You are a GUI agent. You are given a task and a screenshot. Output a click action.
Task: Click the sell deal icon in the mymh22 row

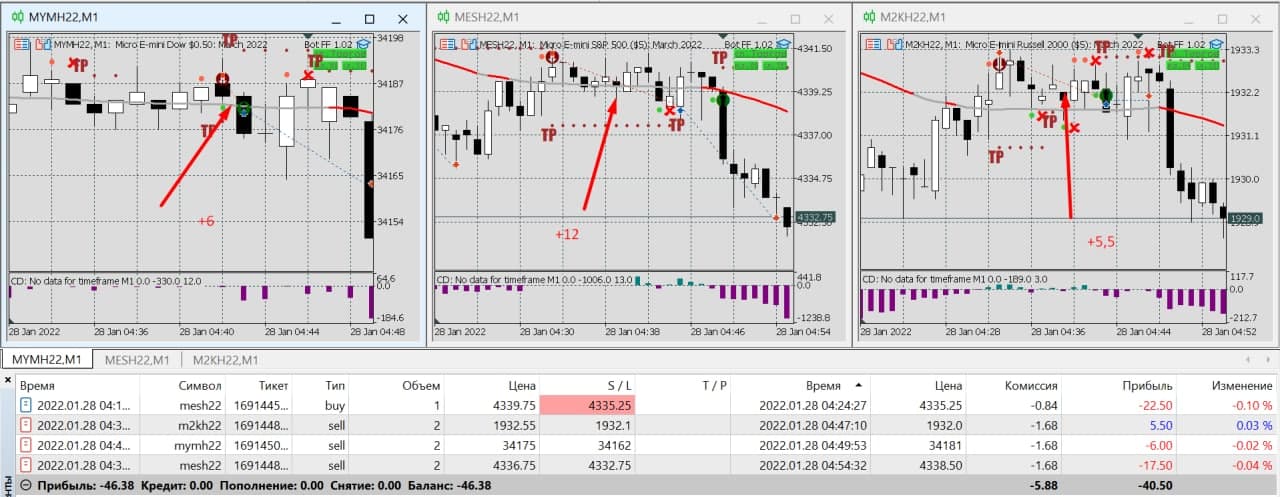point(24,445)
